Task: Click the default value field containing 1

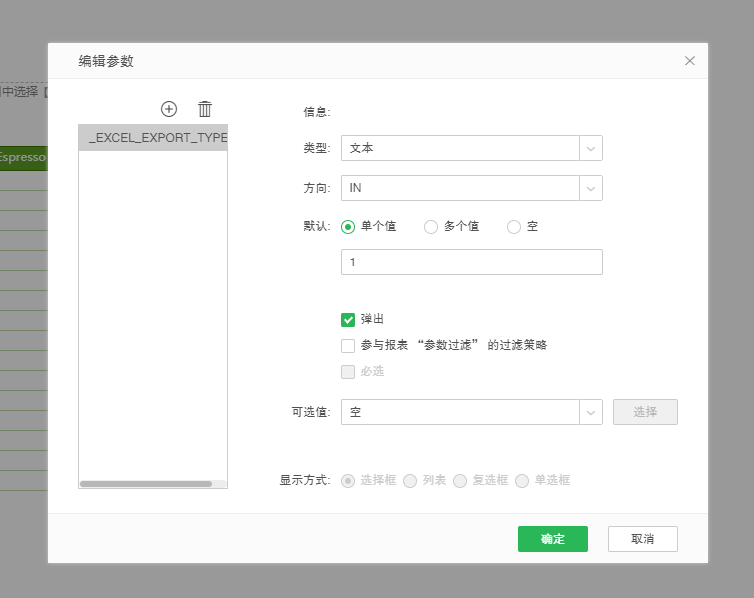Action: [471, 262]
